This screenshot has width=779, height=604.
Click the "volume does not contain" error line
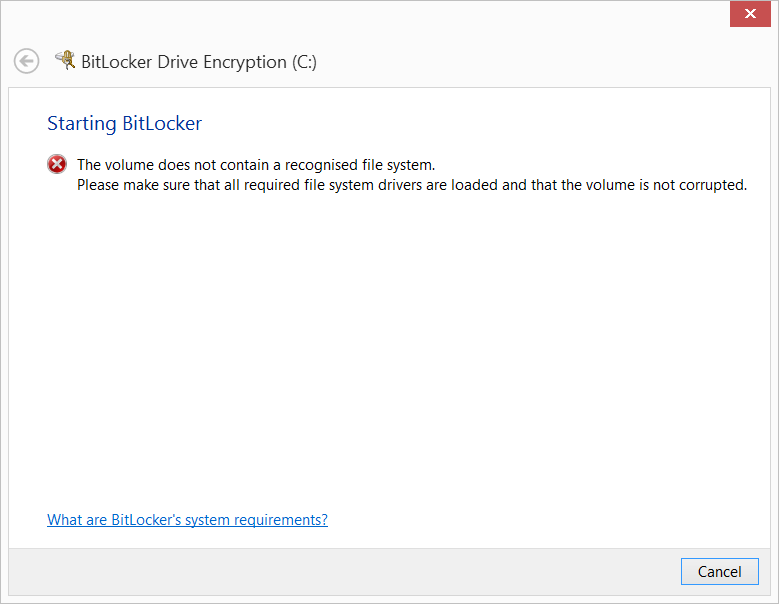click(256, 165)
